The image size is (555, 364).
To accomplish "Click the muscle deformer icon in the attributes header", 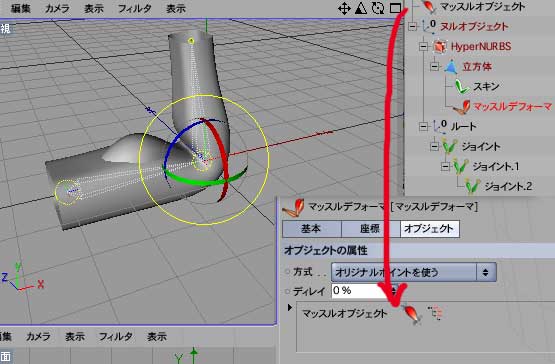I will [294, 208].
